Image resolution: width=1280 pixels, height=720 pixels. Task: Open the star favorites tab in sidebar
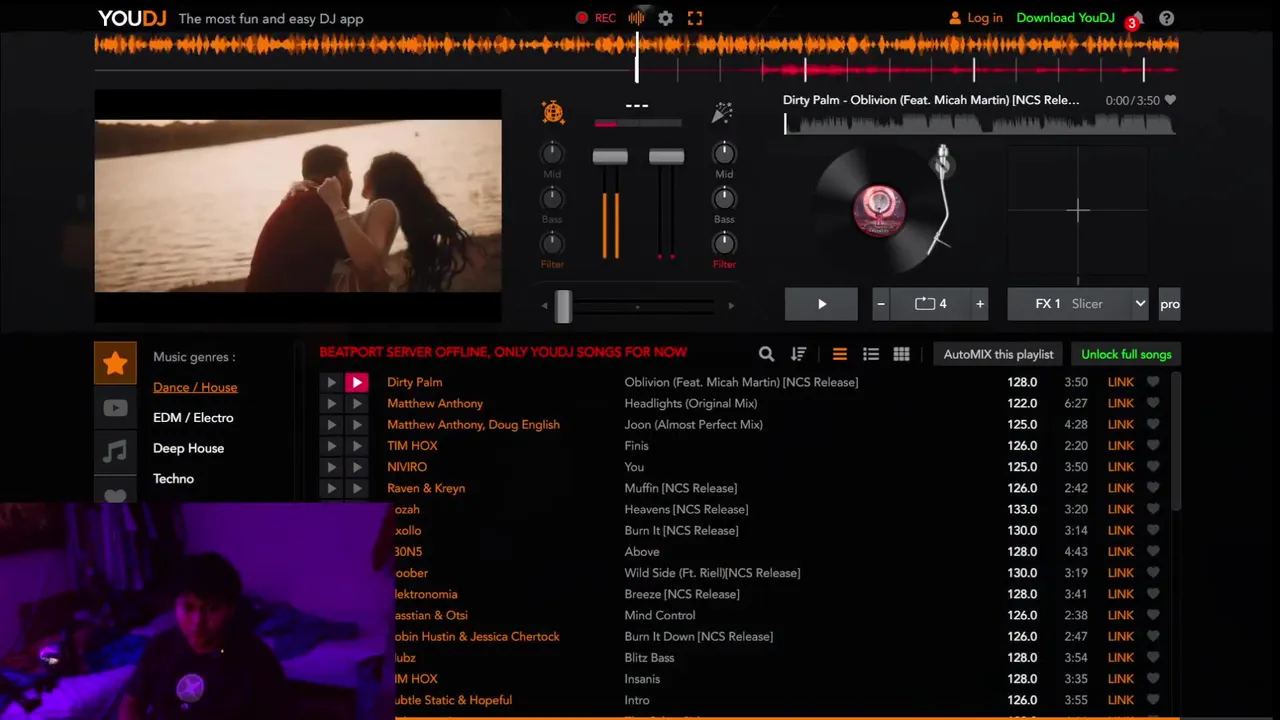pos(115,363)
